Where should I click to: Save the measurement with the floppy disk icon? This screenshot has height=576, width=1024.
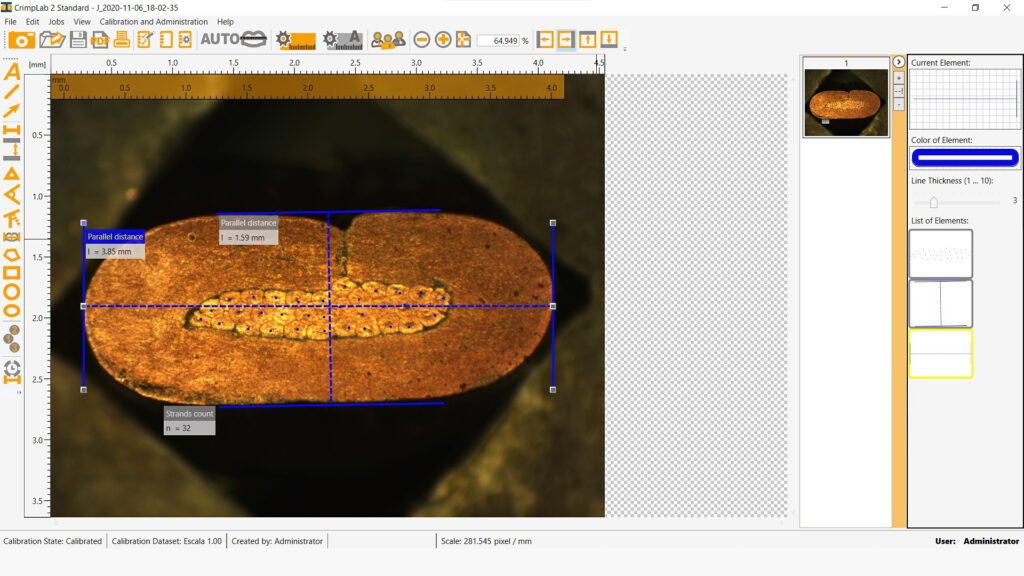(x=78, y=40)
